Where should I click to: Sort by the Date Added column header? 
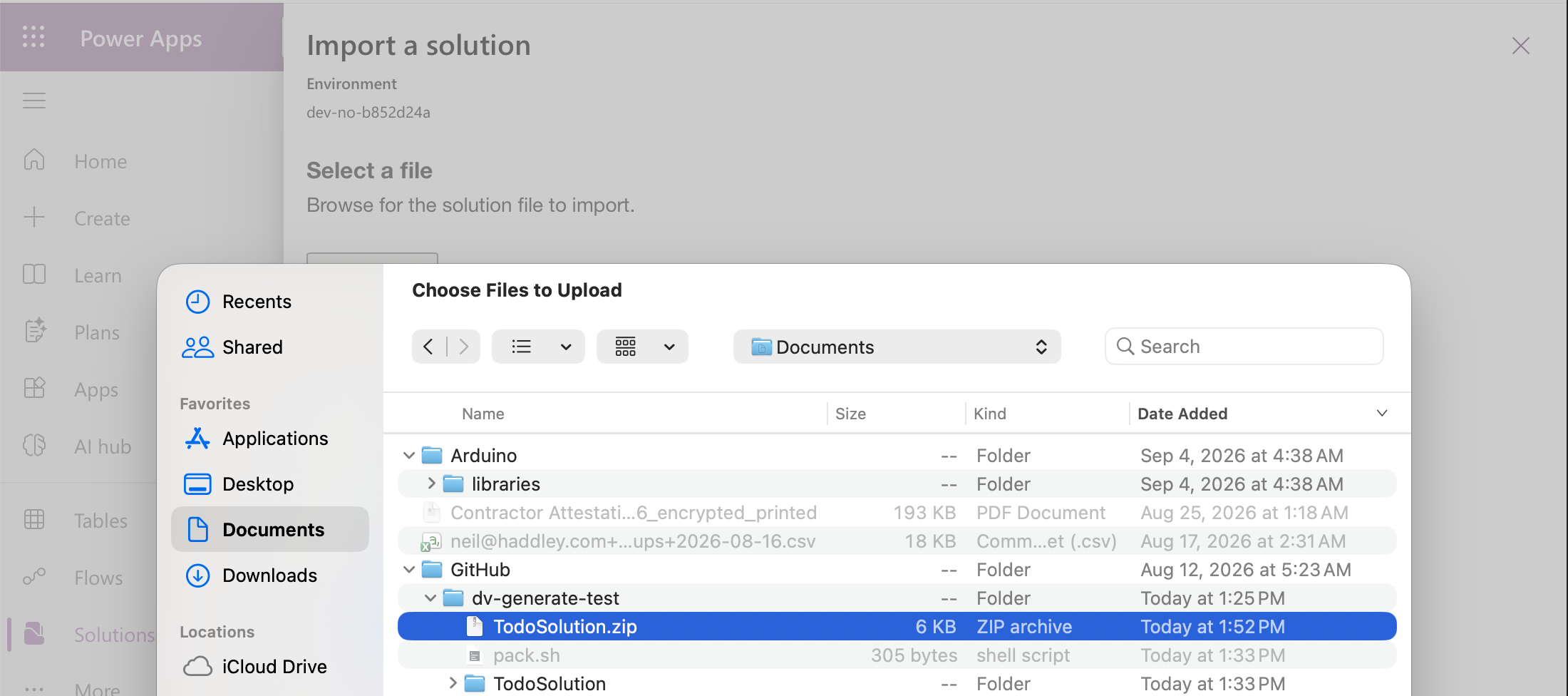(x=1182, y=414)
